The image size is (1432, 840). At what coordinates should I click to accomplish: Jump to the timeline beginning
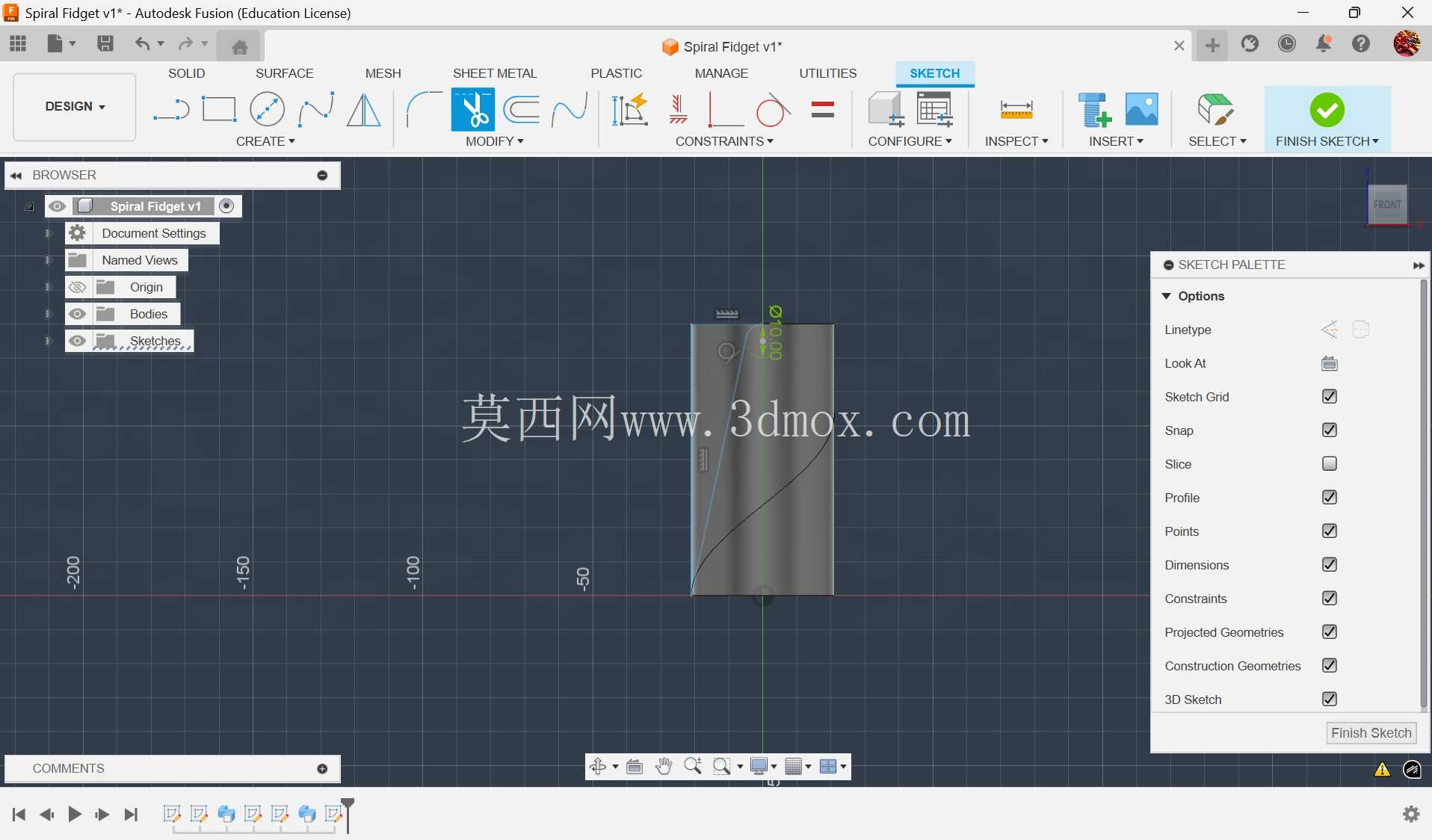click(x=19, y=814)
